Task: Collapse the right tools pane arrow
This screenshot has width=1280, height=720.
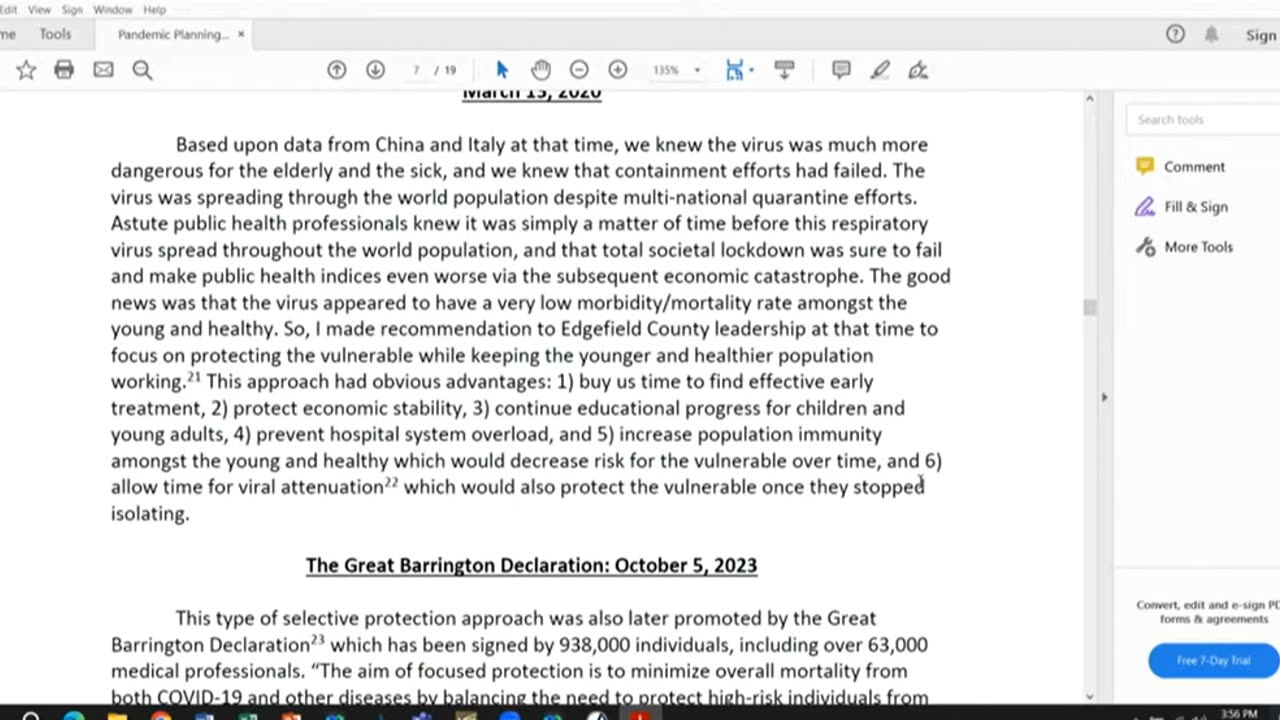Action: tap(1104, 397)
